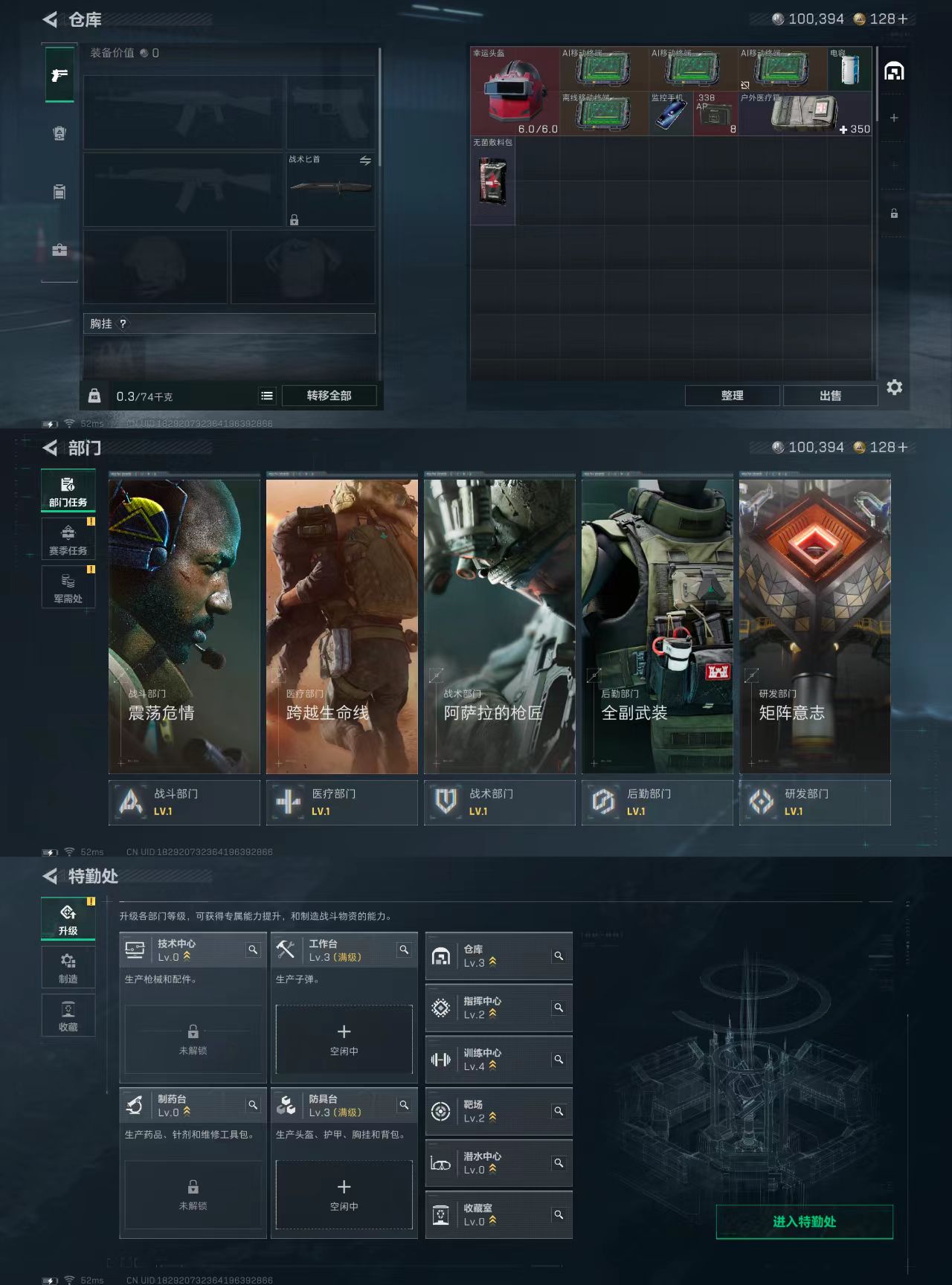The width and height of the screenshot is (952, 1285).
Task: Open the list view icon beside 转移全部
Action: 267,396
